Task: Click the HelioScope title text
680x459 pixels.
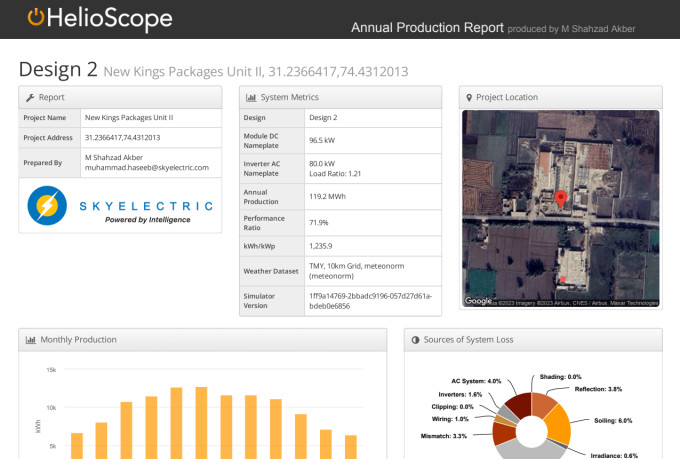Action: (x=109, y=18)
